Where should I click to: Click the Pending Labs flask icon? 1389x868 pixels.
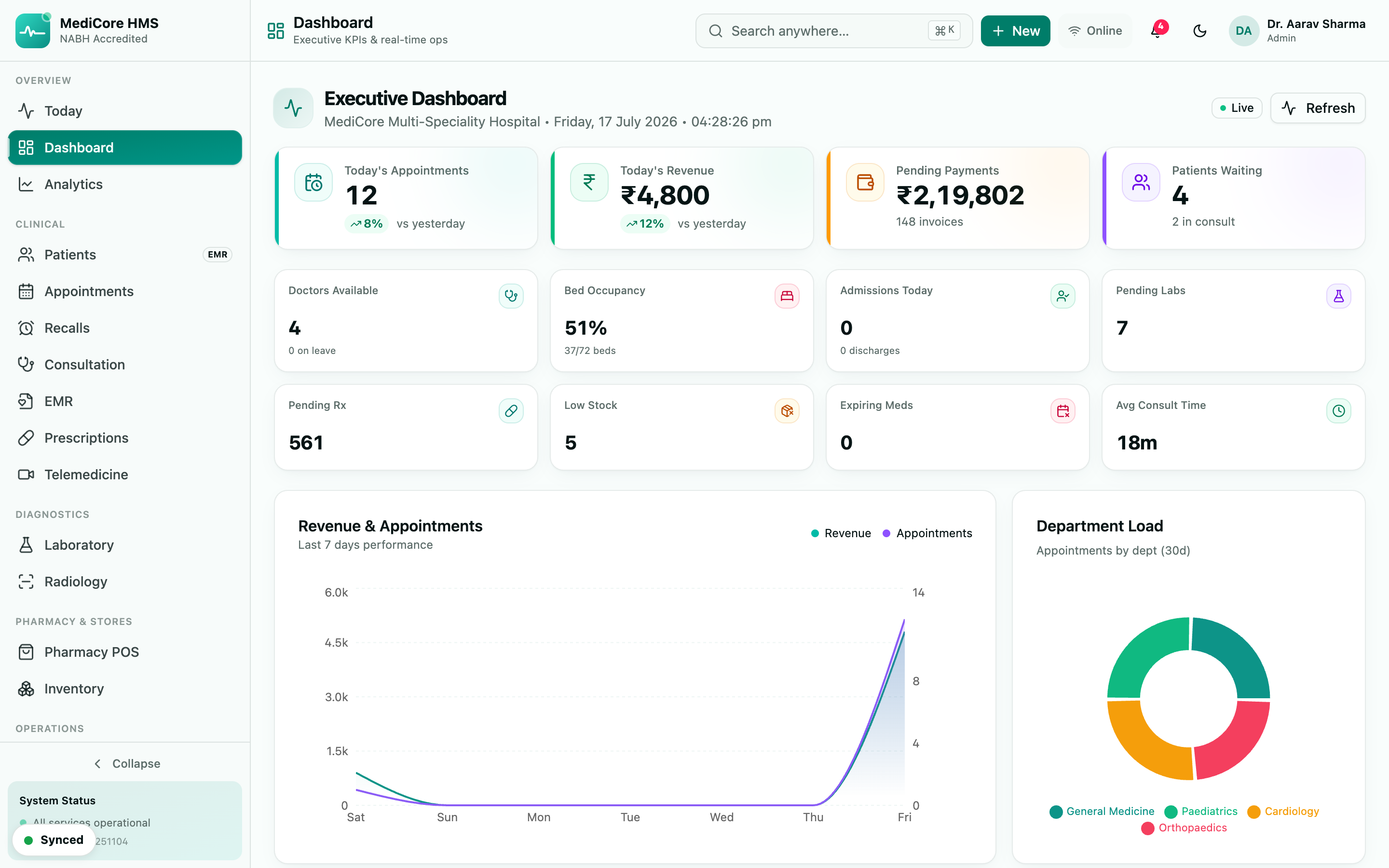click(1338, 296)
